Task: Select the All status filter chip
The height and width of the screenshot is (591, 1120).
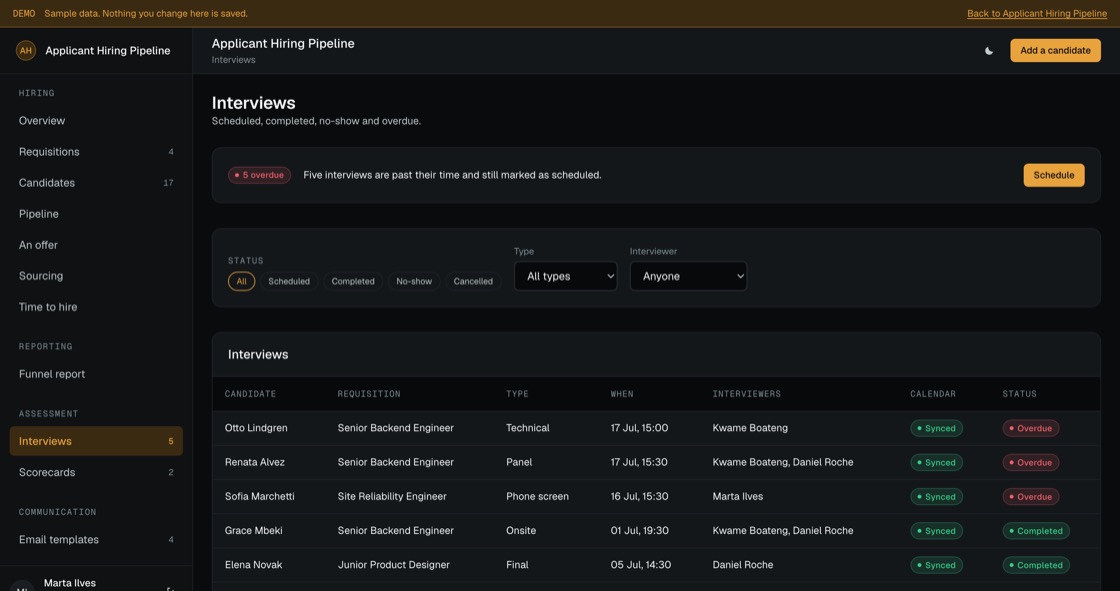Action: click(241, 282)
